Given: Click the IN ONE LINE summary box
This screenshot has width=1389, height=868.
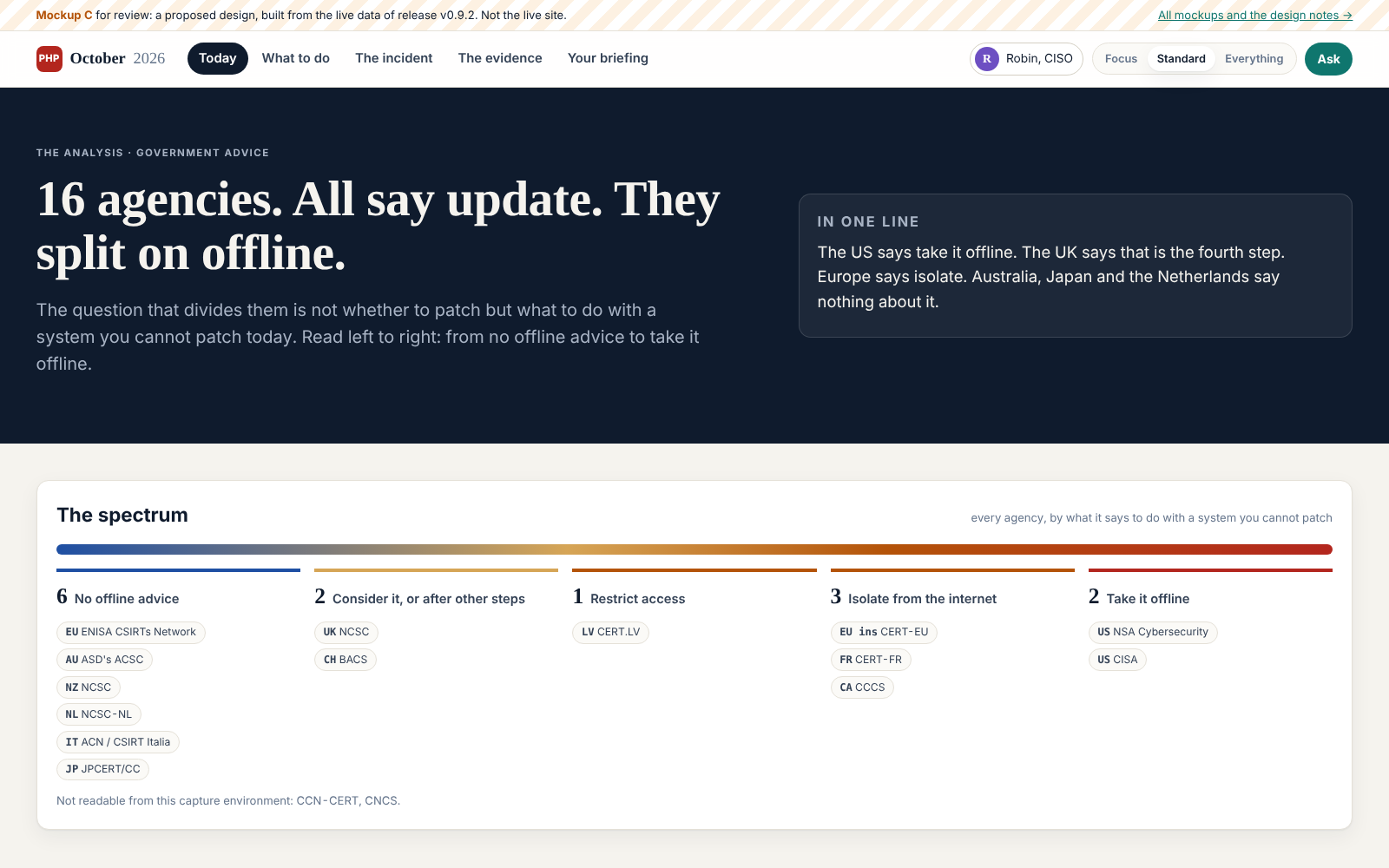Looking at the screenshot, I should click(1075, 266).
